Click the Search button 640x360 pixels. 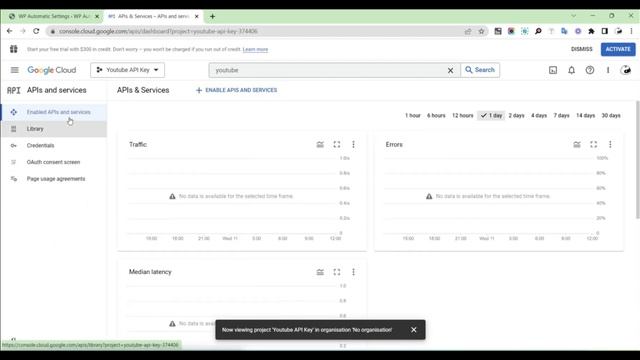click(x=480, y=70)
